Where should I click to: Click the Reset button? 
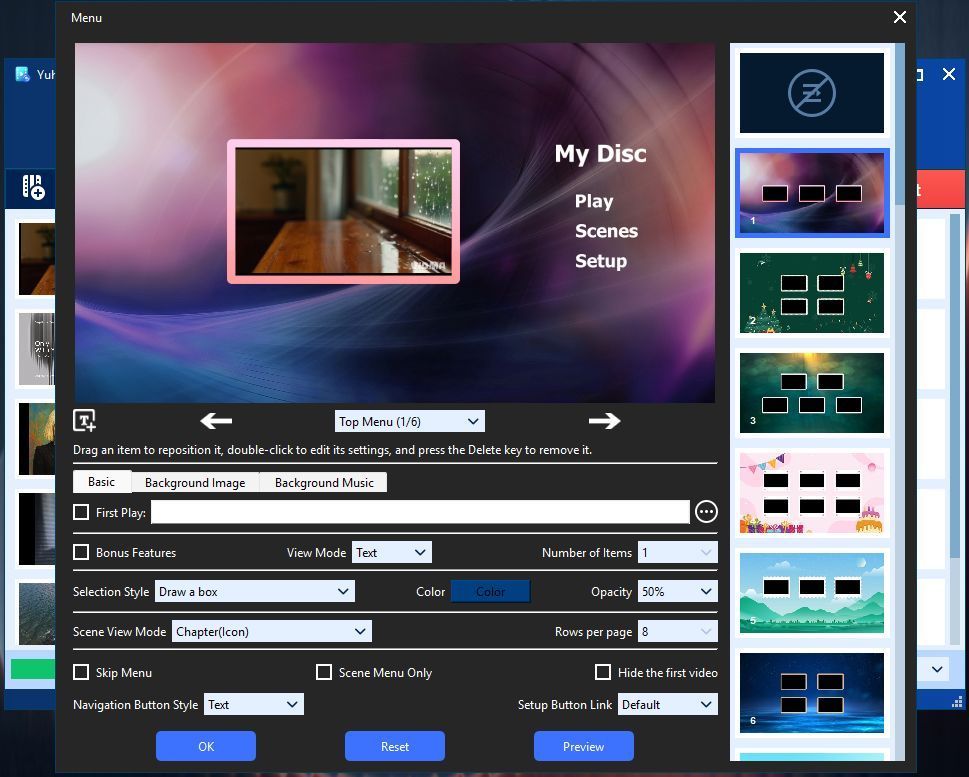tap(394, 746)
